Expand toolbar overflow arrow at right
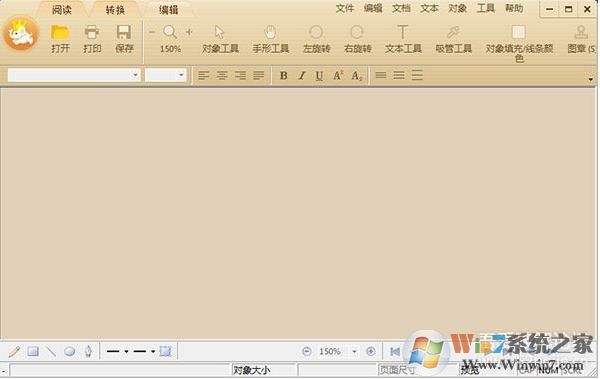Screen dimensions: 600x379 click(x=591, y=79)
